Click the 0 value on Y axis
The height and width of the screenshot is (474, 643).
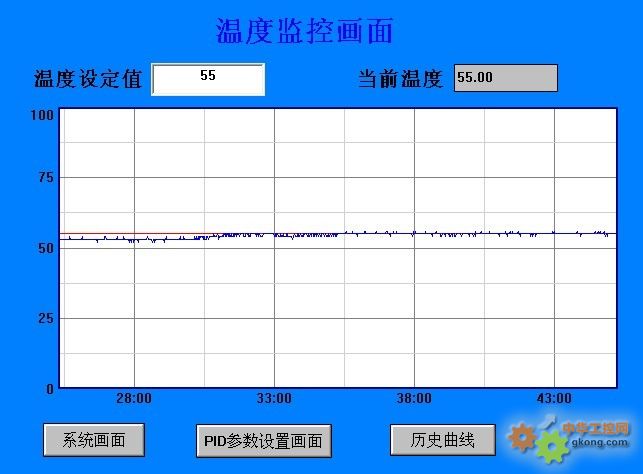(50, 389)
